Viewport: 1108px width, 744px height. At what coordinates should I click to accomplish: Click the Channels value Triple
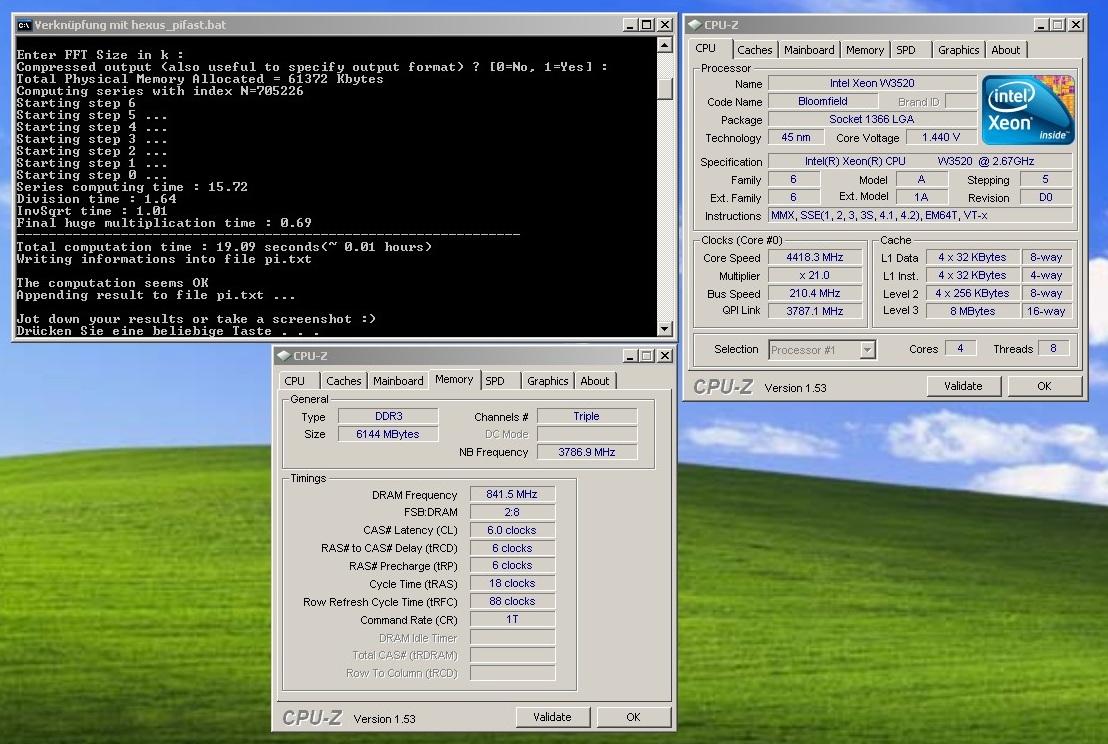[x=587, y=416]
